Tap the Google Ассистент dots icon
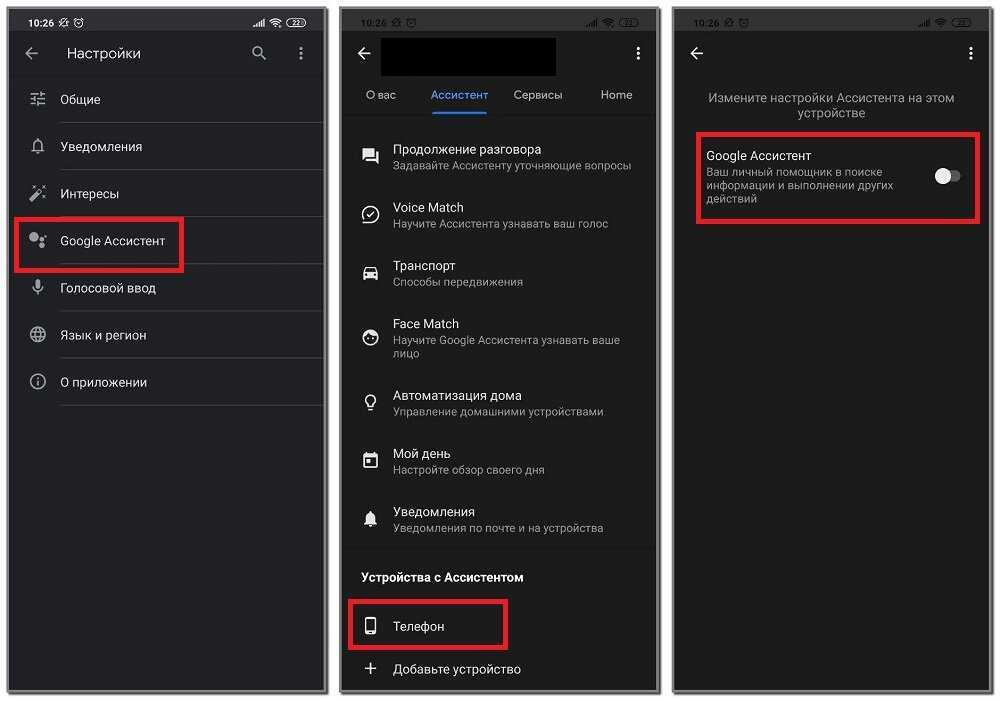 (x=38, y=240)
